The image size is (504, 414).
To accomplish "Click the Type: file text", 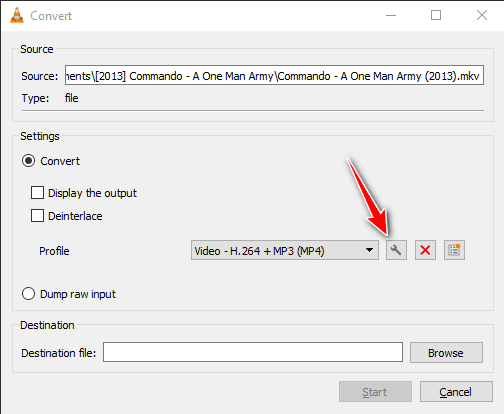I will click(50, 98).
